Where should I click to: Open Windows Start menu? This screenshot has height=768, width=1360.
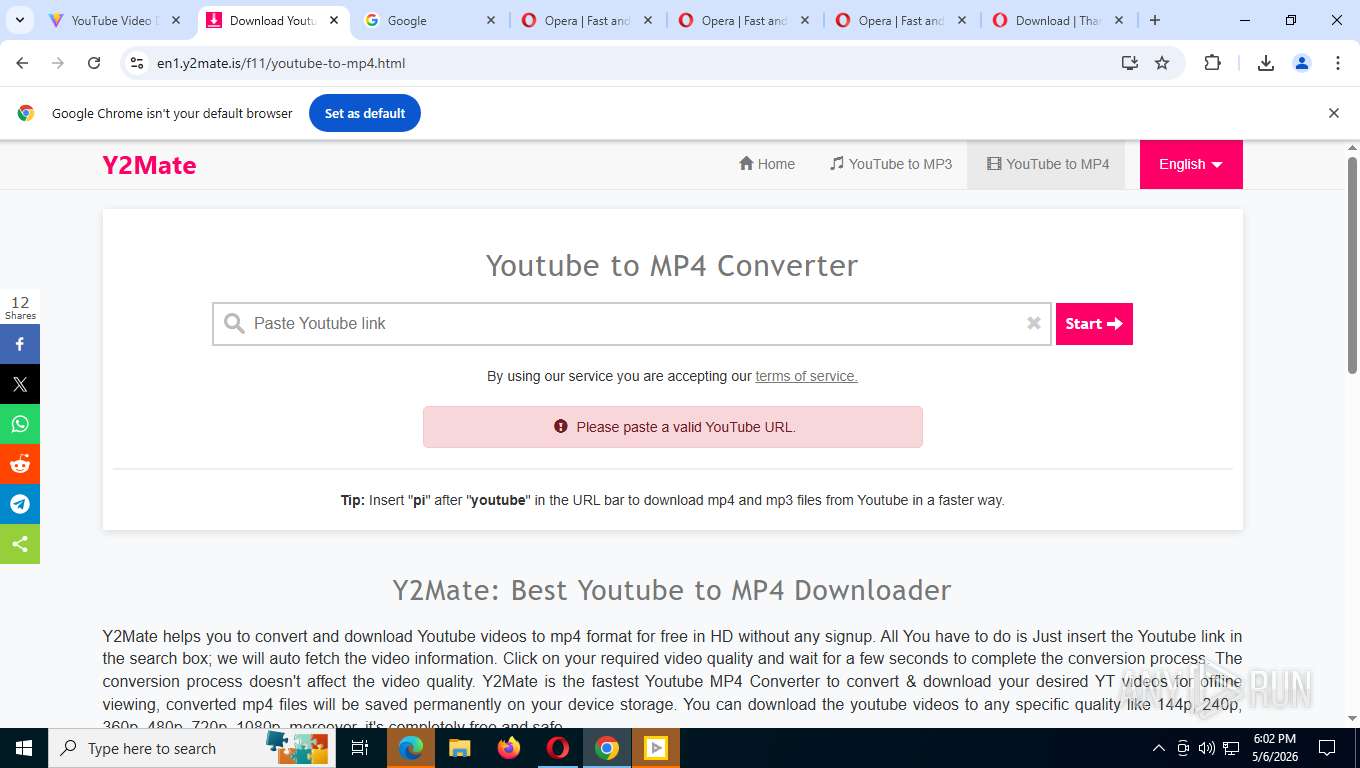point(24,748)
